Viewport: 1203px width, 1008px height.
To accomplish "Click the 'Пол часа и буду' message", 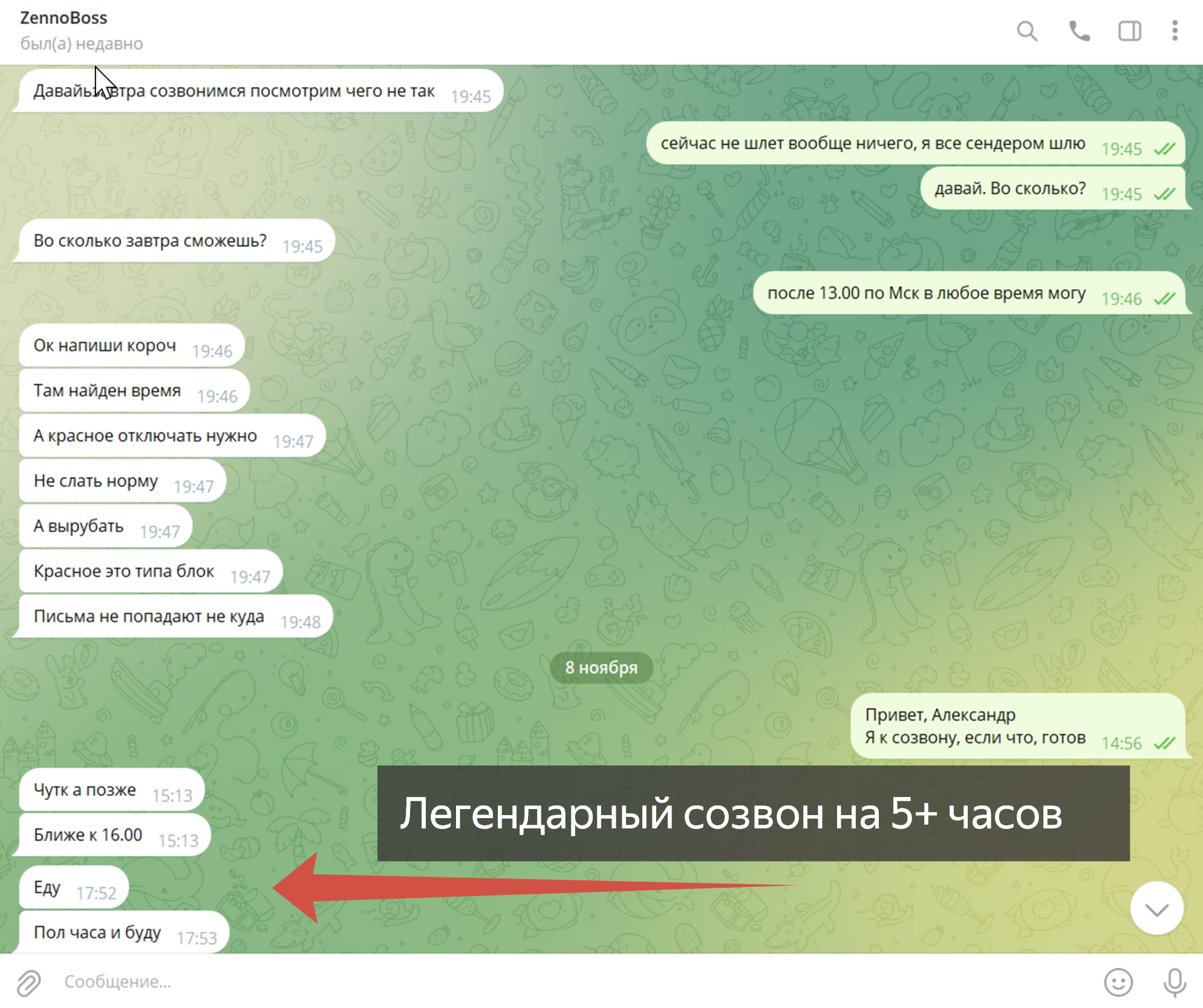I will pos(97,932).
